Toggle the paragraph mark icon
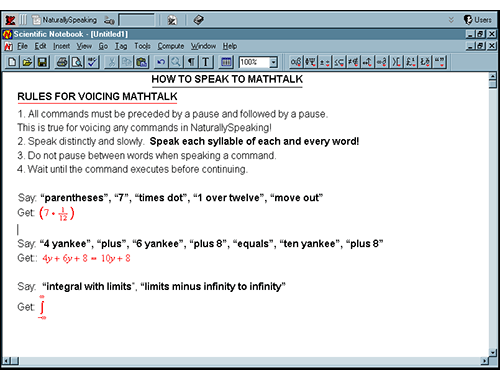The width and height of the screenshot is (500, 381). click(x=191, y=62)
